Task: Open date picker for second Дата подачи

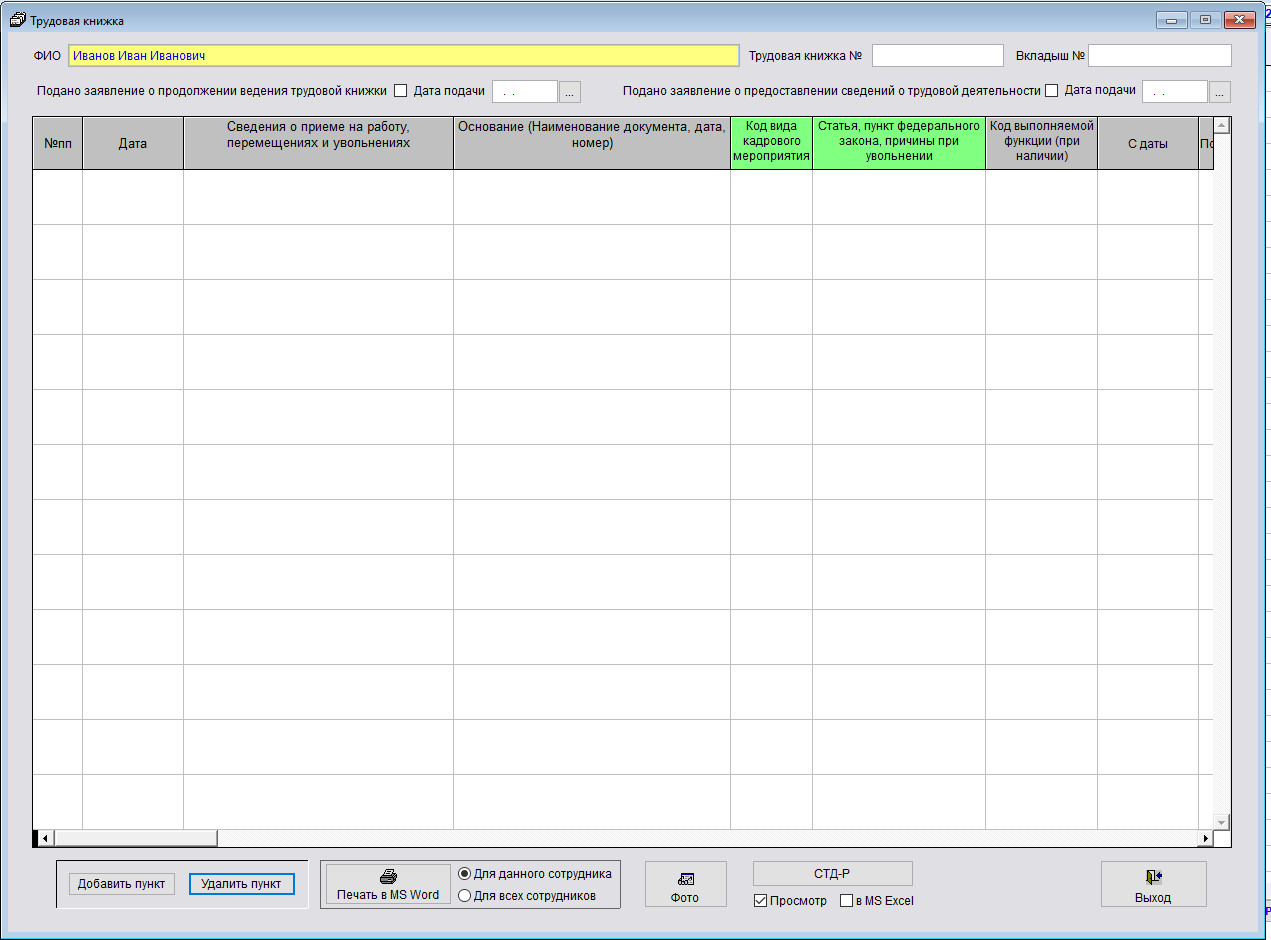Action: pyautogui.click(x=1219, y=92)
